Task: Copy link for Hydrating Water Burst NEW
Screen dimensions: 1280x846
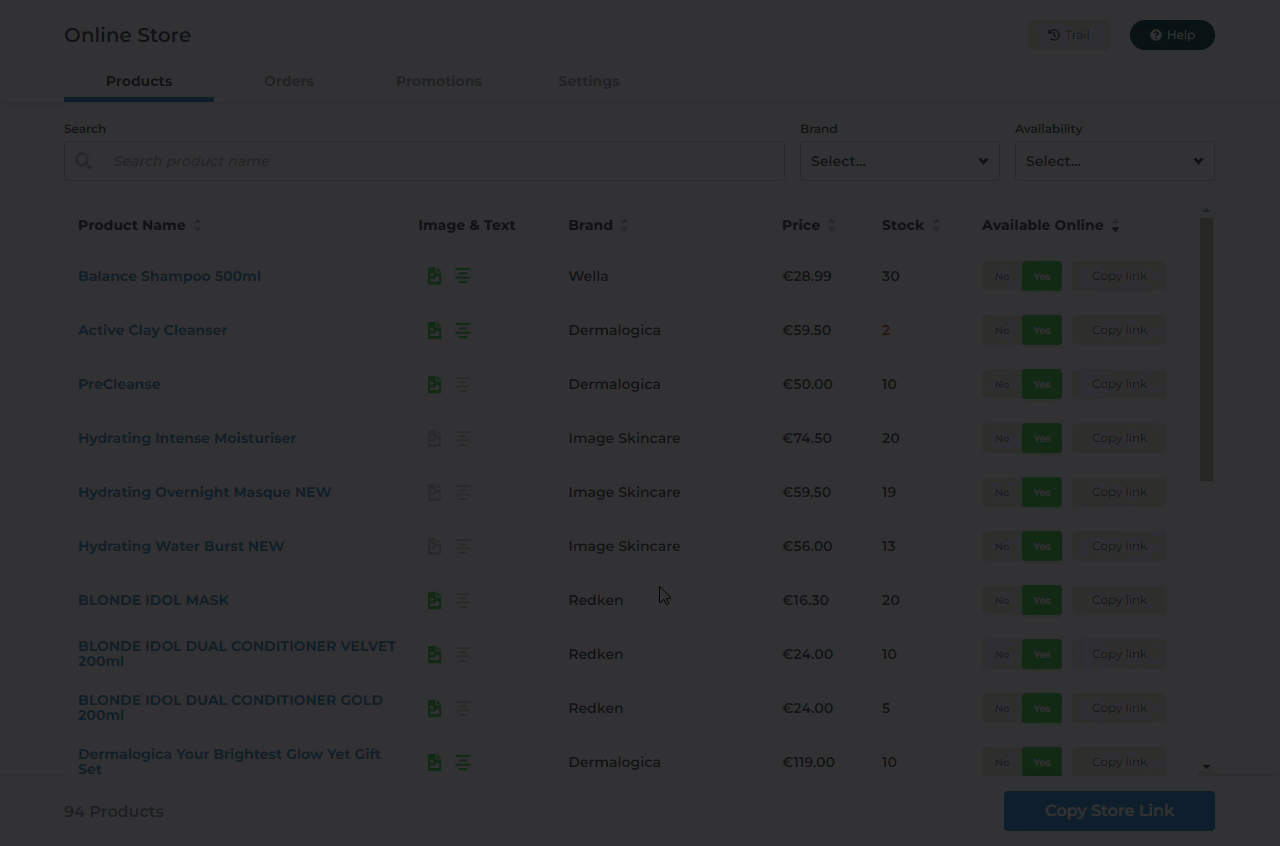Action: coord(1119,546)
